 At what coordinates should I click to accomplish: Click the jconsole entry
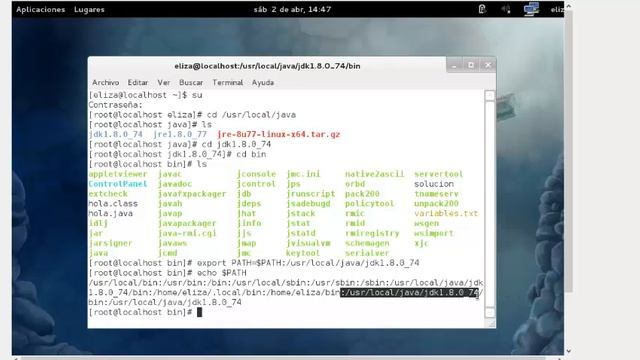point(256,174)
